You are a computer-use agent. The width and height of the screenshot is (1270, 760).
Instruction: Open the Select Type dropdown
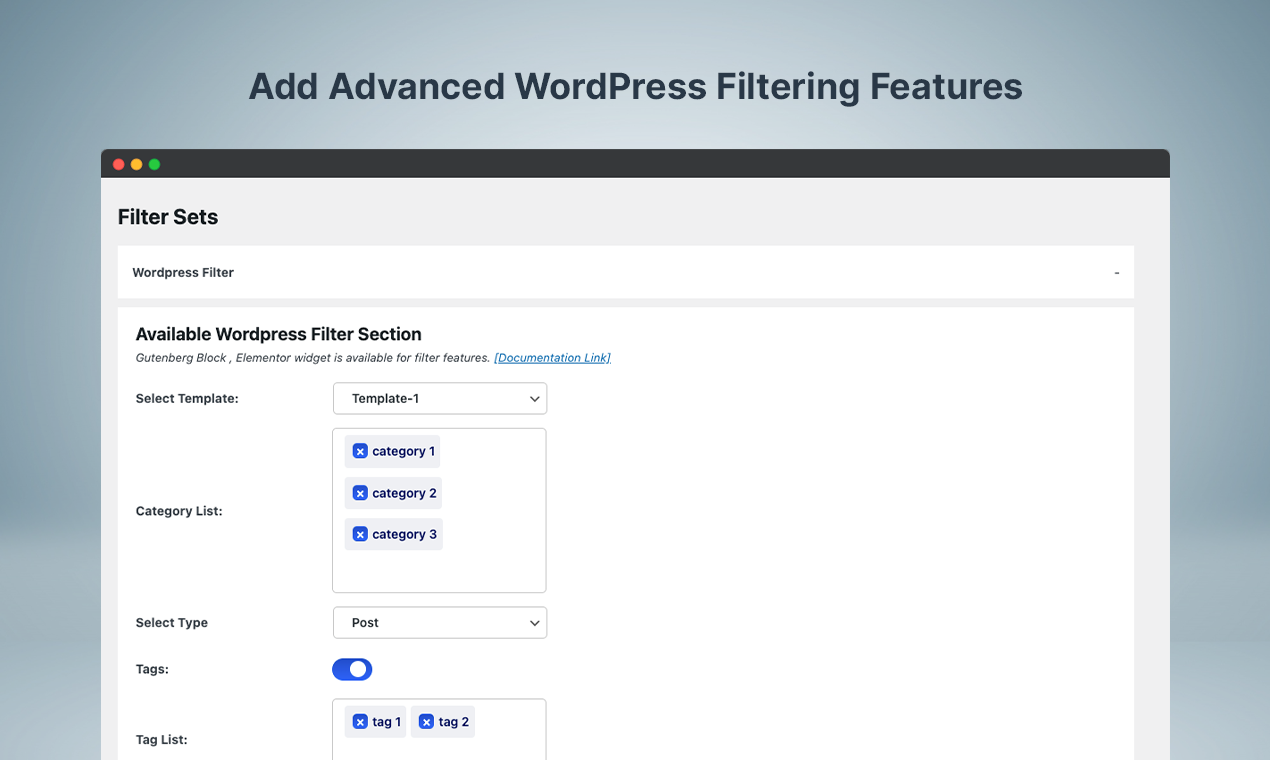coord(440,622)
